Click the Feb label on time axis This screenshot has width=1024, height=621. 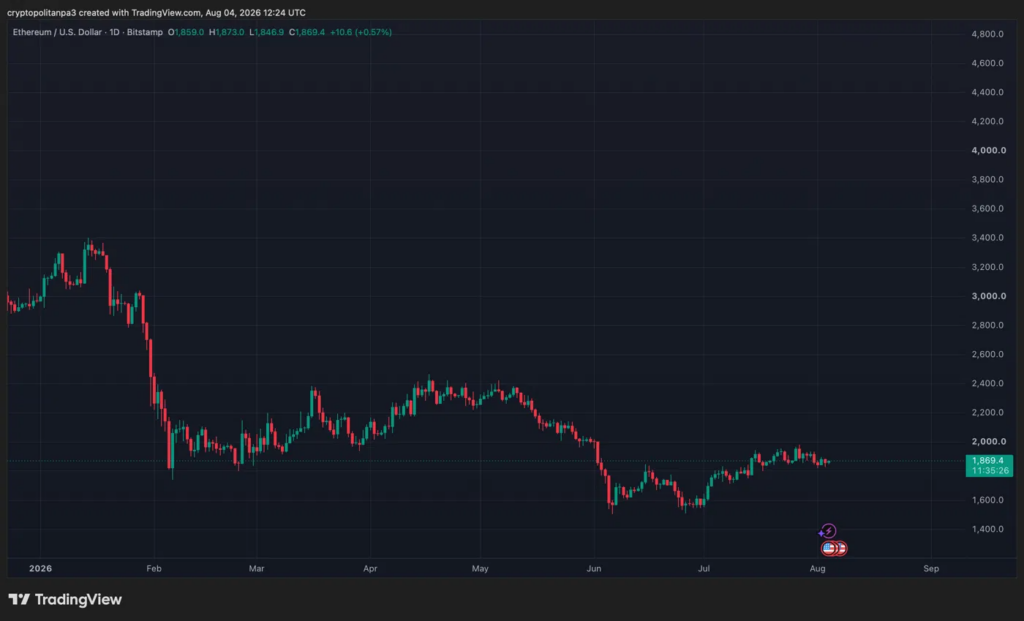(x=154, y=569)
